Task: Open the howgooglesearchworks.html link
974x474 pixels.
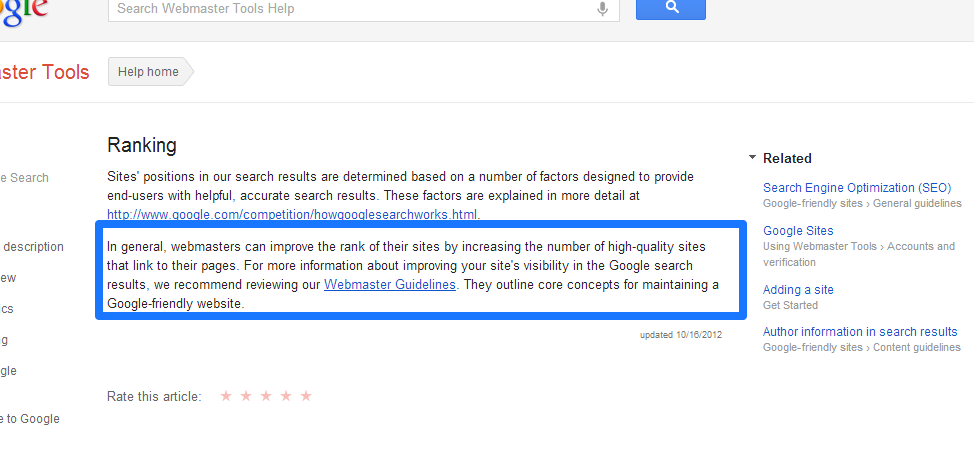Action: click(293, 214)
